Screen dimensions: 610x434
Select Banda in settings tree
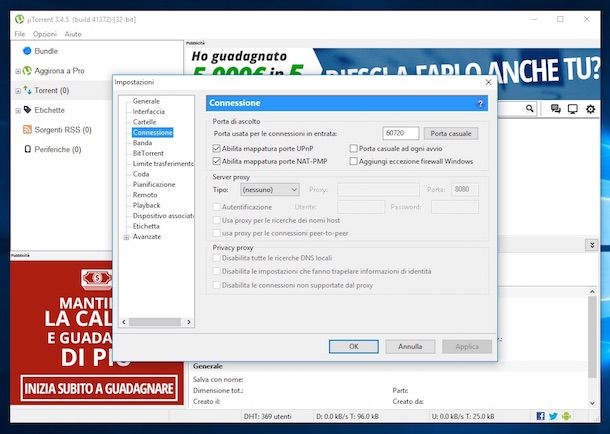tap(142, 143)
